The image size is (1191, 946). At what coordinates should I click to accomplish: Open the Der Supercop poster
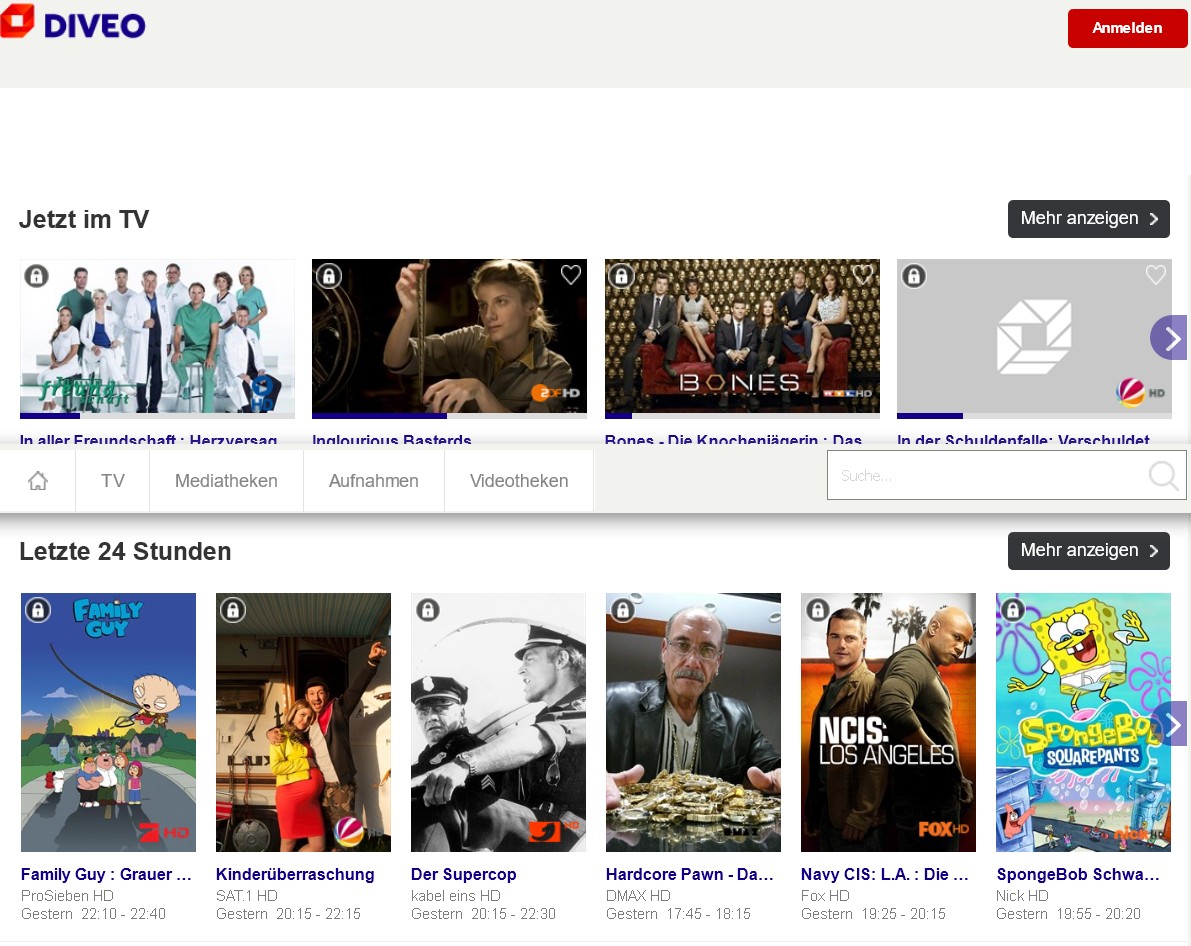(498, 723)
